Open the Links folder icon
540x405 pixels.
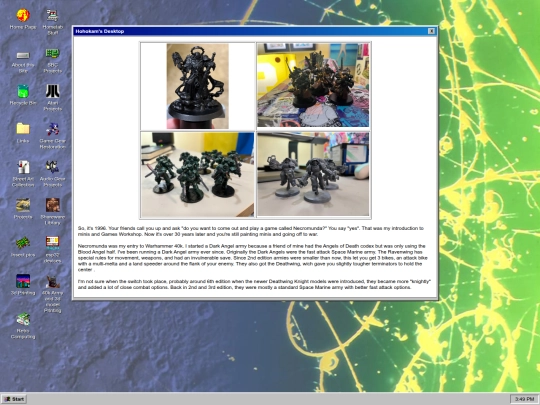coord(23,133)
